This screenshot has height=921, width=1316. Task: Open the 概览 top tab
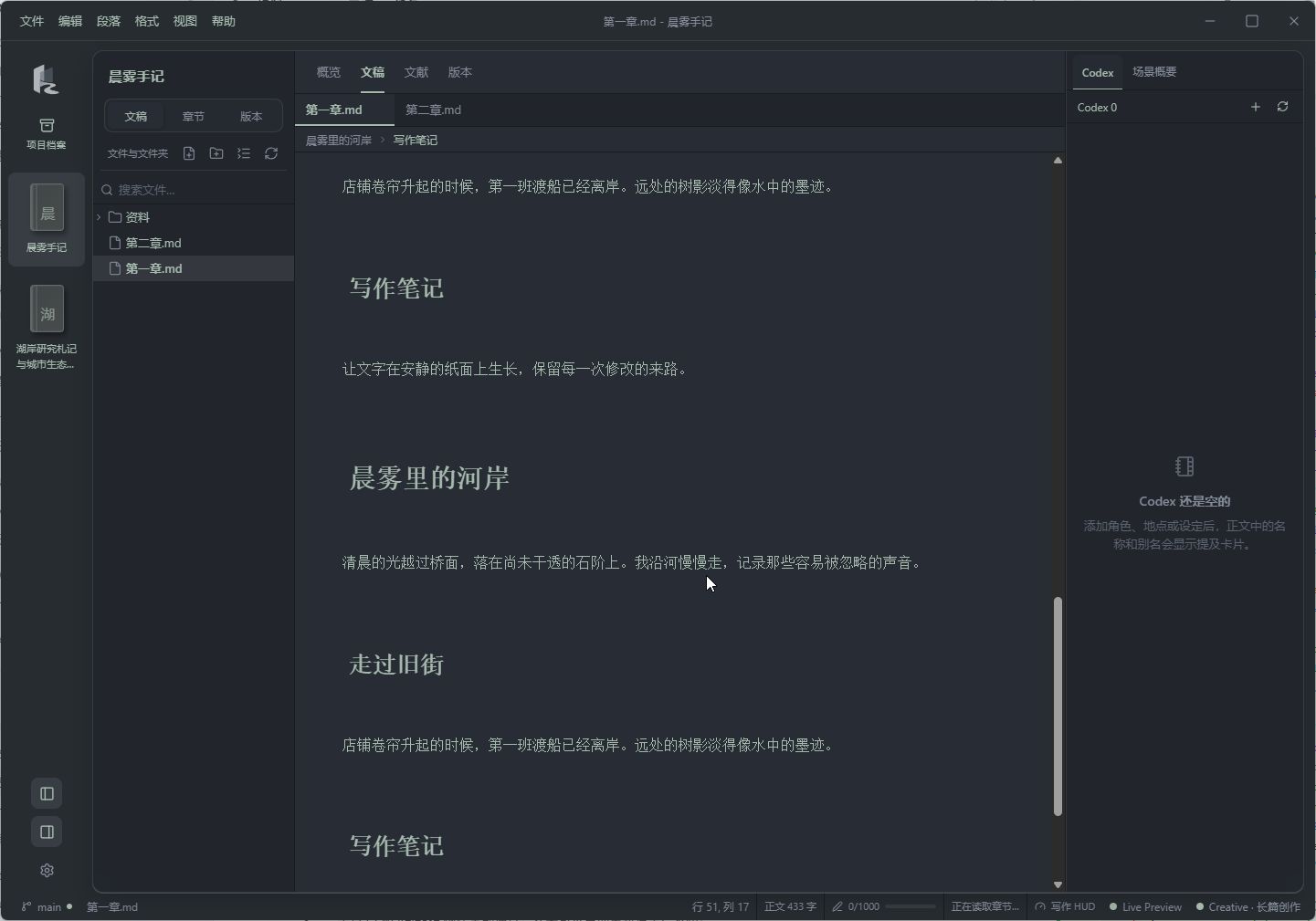pyautogui.click(x=329, y=72)
